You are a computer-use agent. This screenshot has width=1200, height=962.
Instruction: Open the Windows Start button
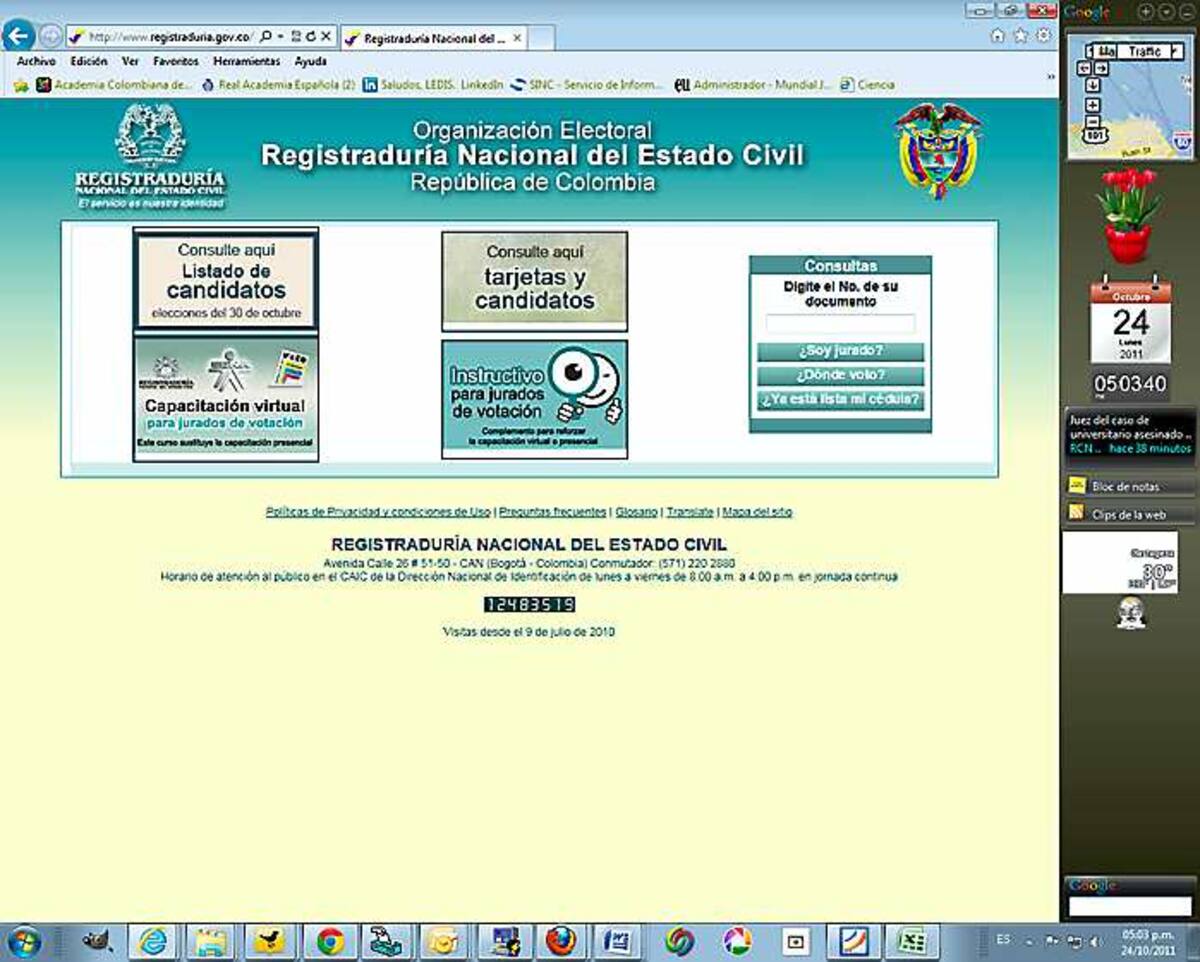23,941
